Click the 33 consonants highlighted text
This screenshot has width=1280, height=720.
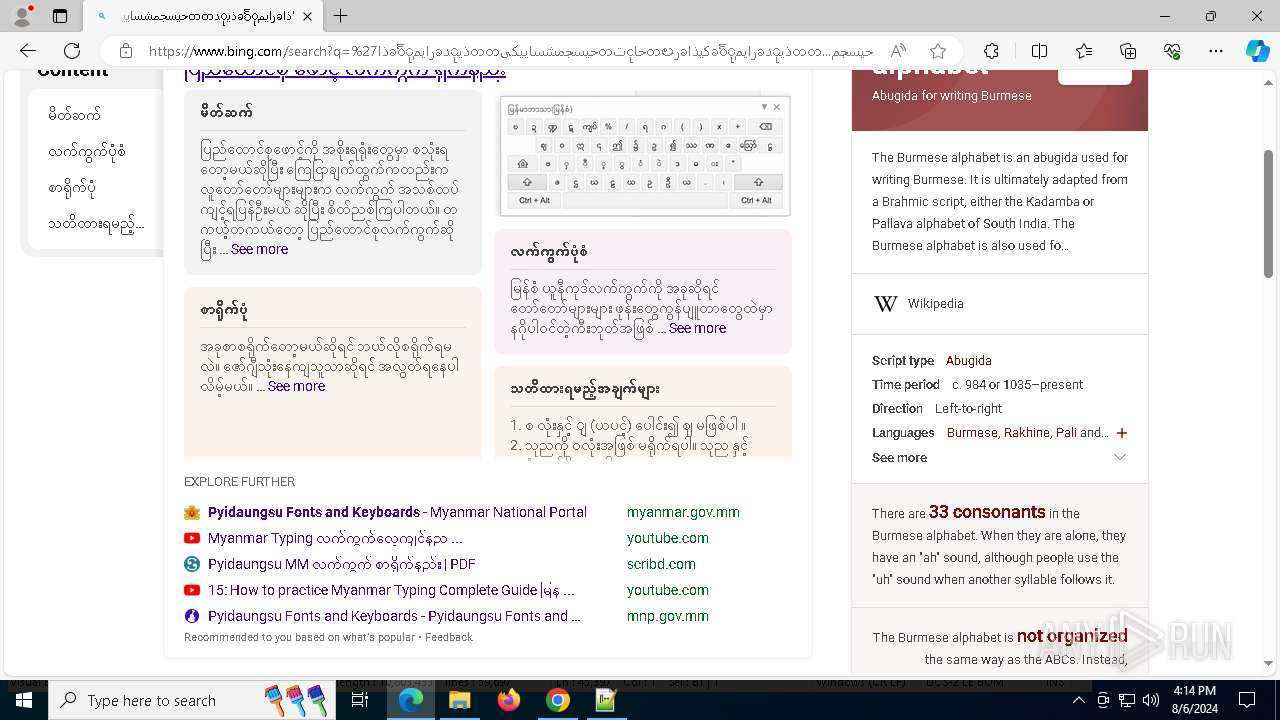(987, 511)
